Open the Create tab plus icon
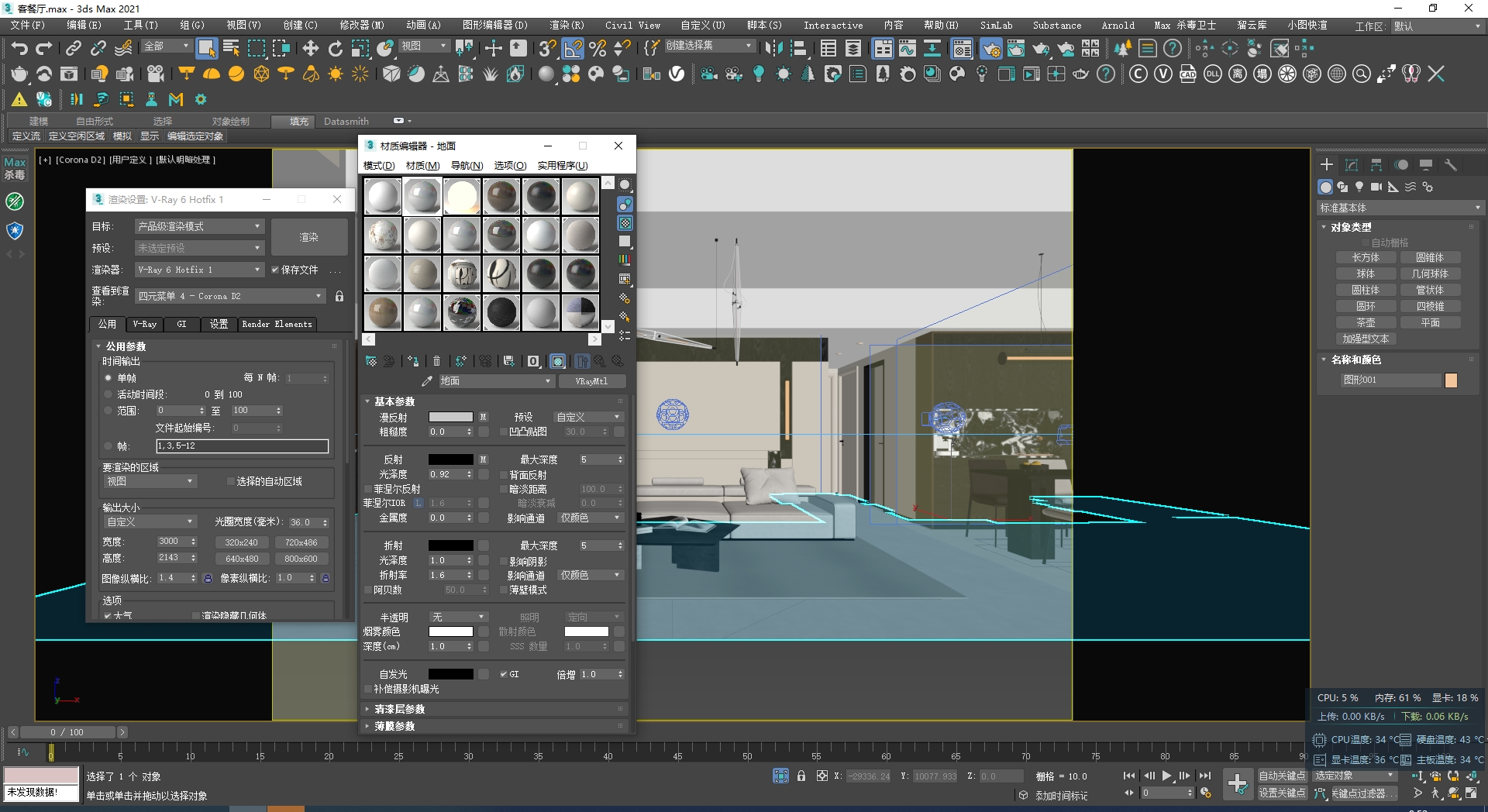Image resolution: width=1488 pixels, height=812 pixels. [x=1327, y=165]
